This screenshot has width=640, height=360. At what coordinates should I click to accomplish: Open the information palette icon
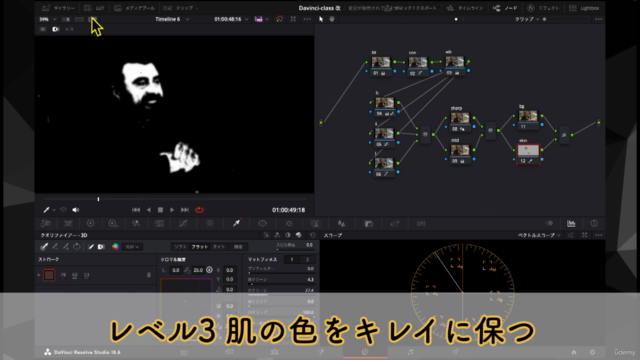pyautogui.click(x=594, y=223)
